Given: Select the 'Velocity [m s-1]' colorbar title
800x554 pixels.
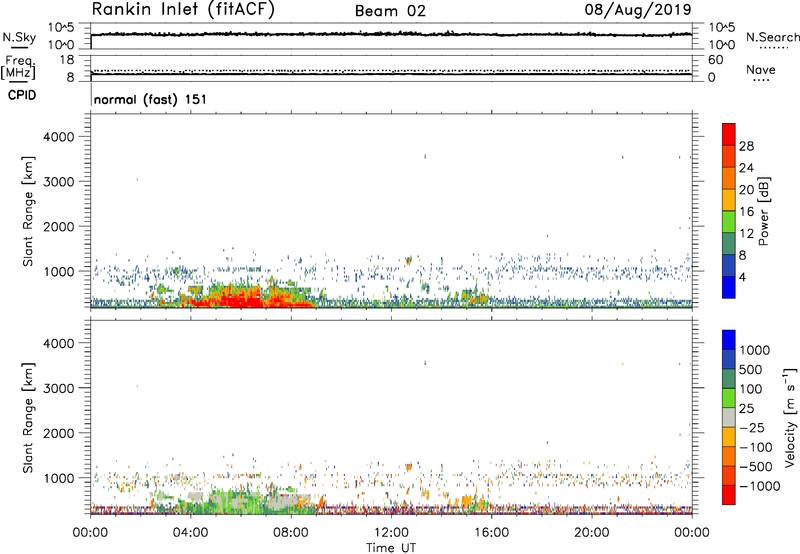Looking at the screenshot, I should 790,417.
